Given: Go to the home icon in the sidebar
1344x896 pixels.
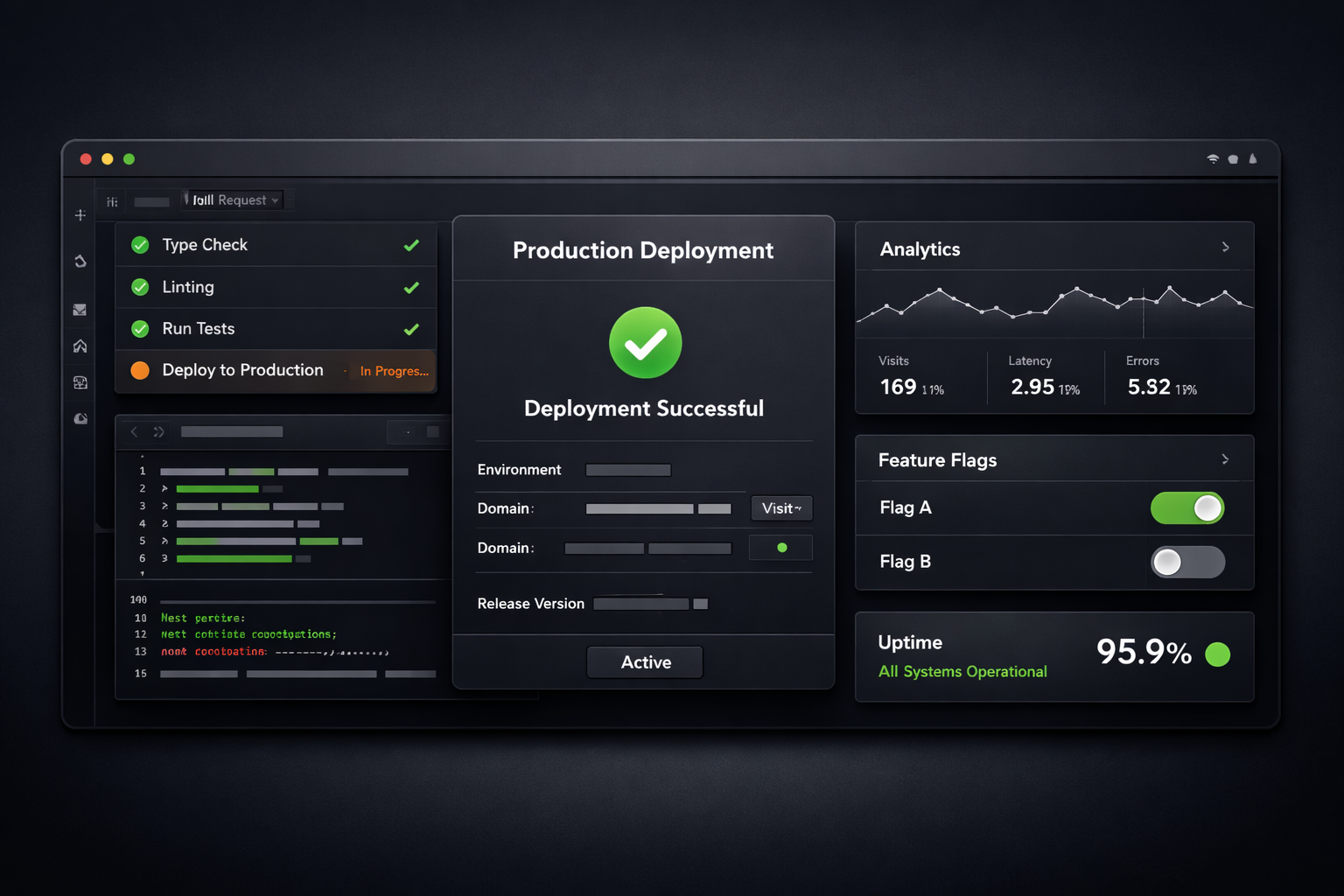Looking at the screenshot, I should 80,346.
